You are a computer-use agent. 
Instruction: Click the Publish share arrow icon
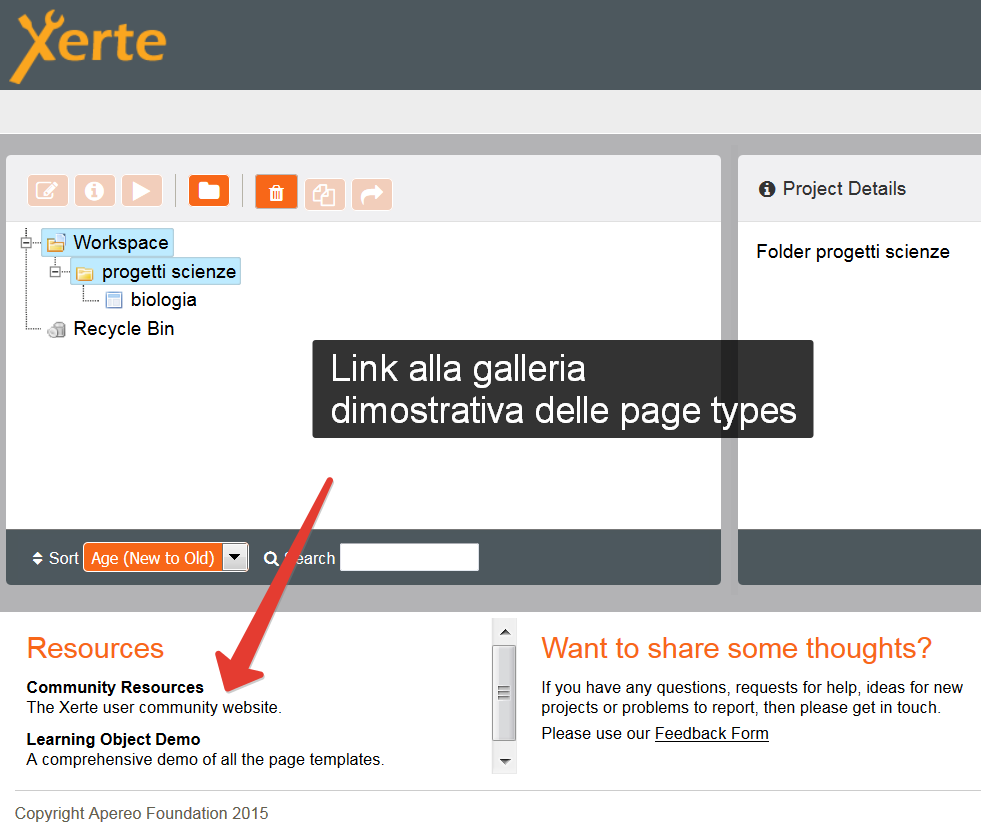(x=372, y=195)
